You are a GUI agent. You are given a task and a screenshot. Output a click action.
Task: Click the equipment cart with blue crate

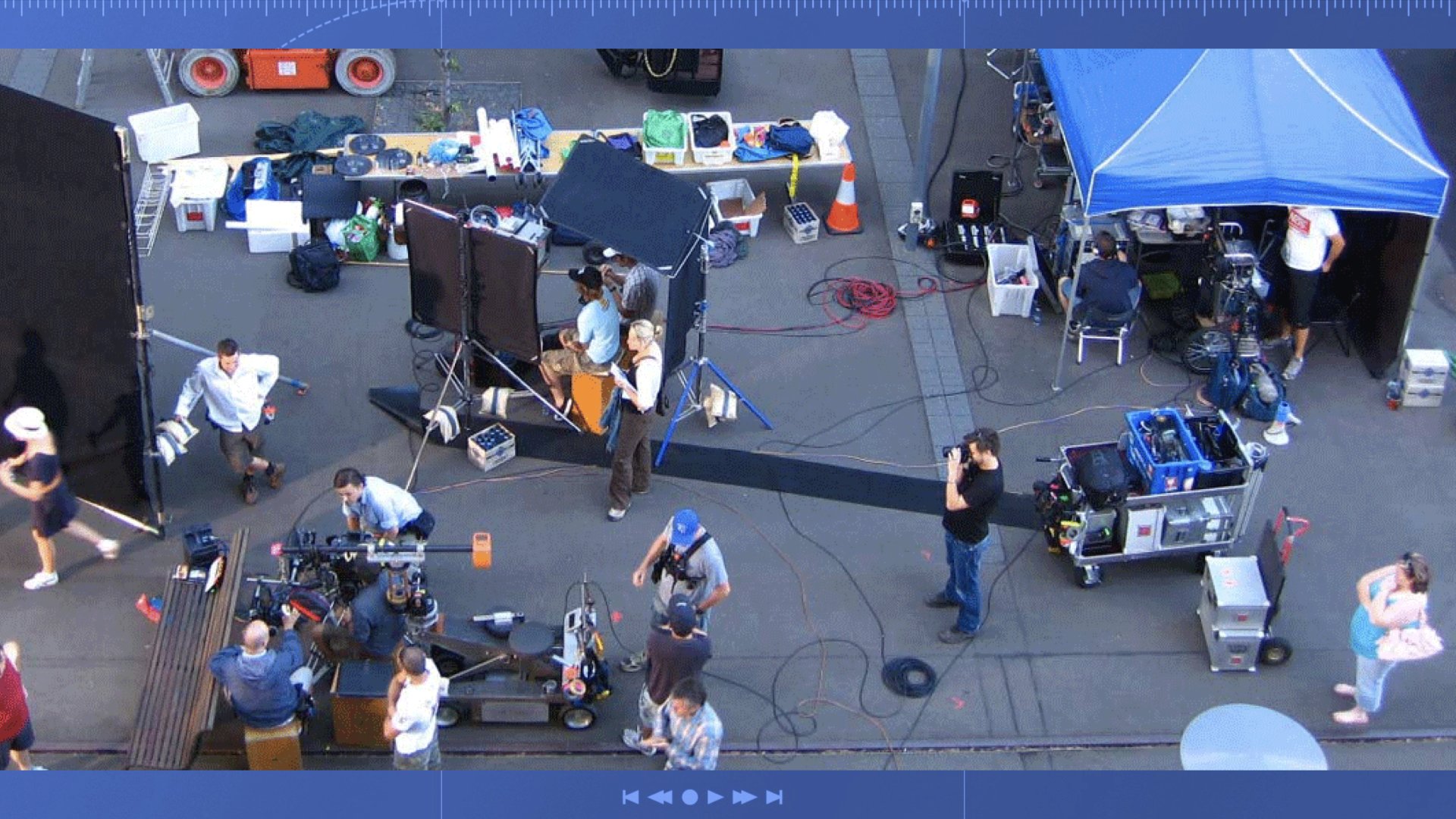pyautogui.click(x=1156, y=493)
